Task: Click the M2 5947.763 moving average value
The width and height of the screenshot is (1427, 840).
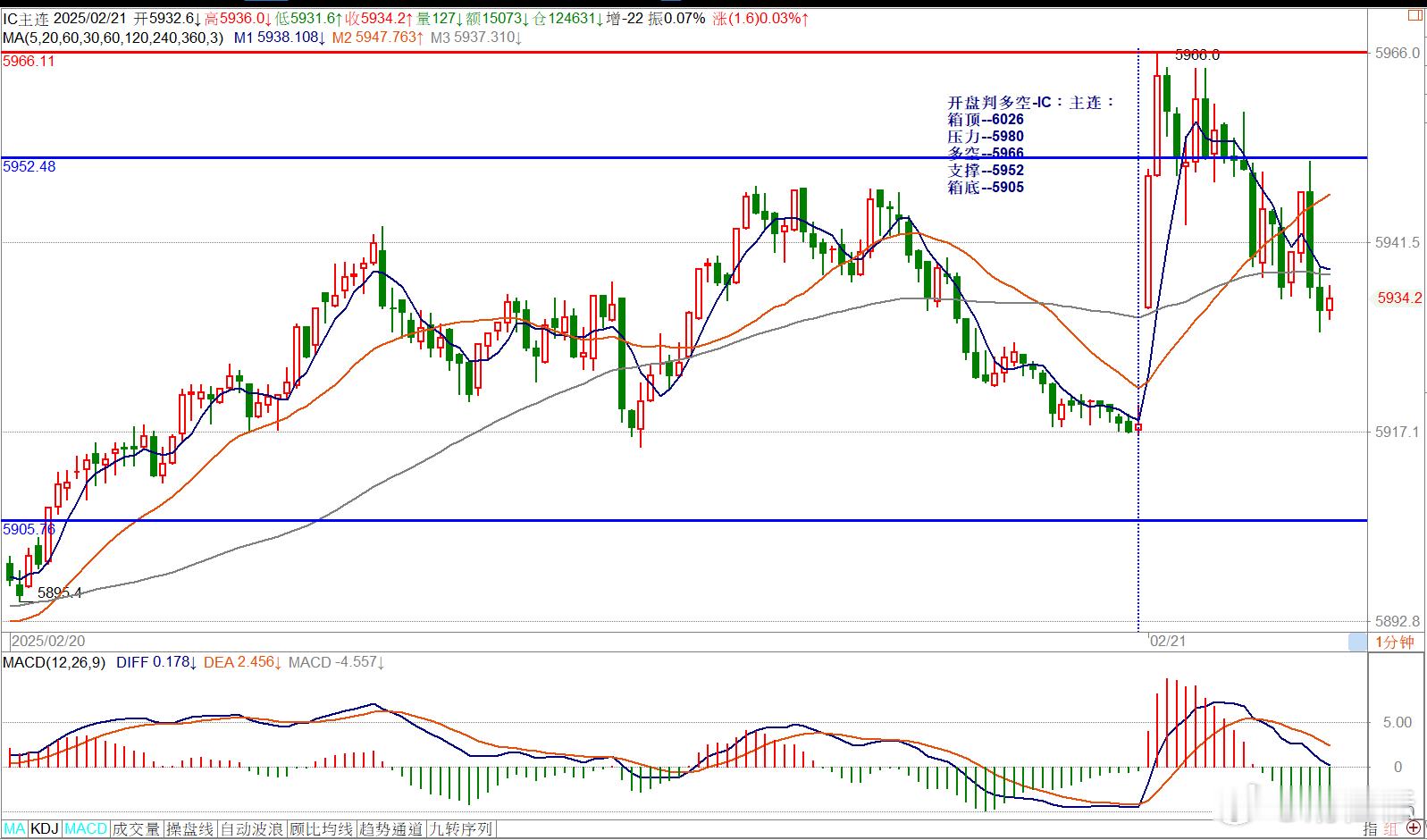Action: tap(377, 38)
